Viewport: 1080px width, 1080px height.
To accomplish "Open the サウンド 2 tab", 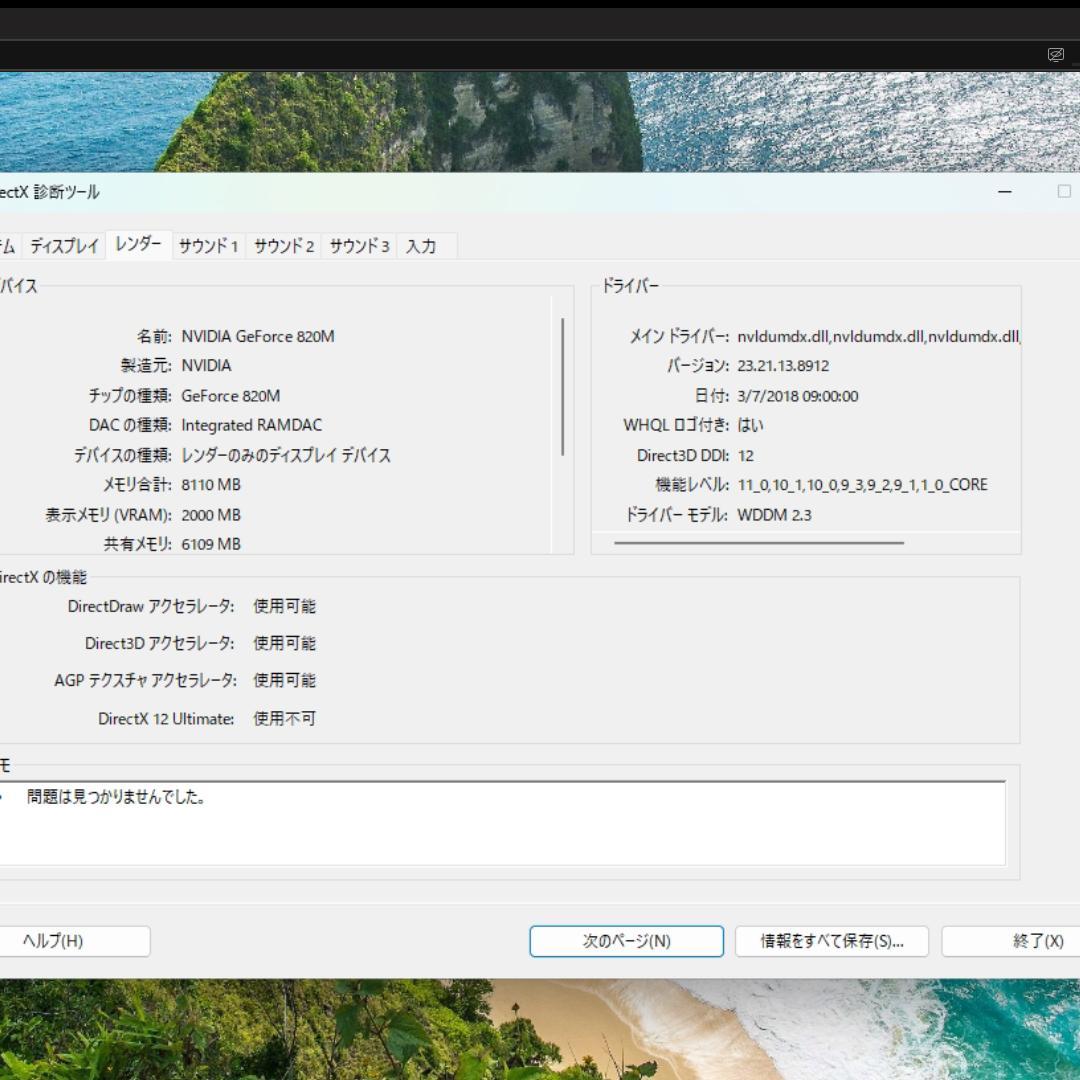I will 283,246.
